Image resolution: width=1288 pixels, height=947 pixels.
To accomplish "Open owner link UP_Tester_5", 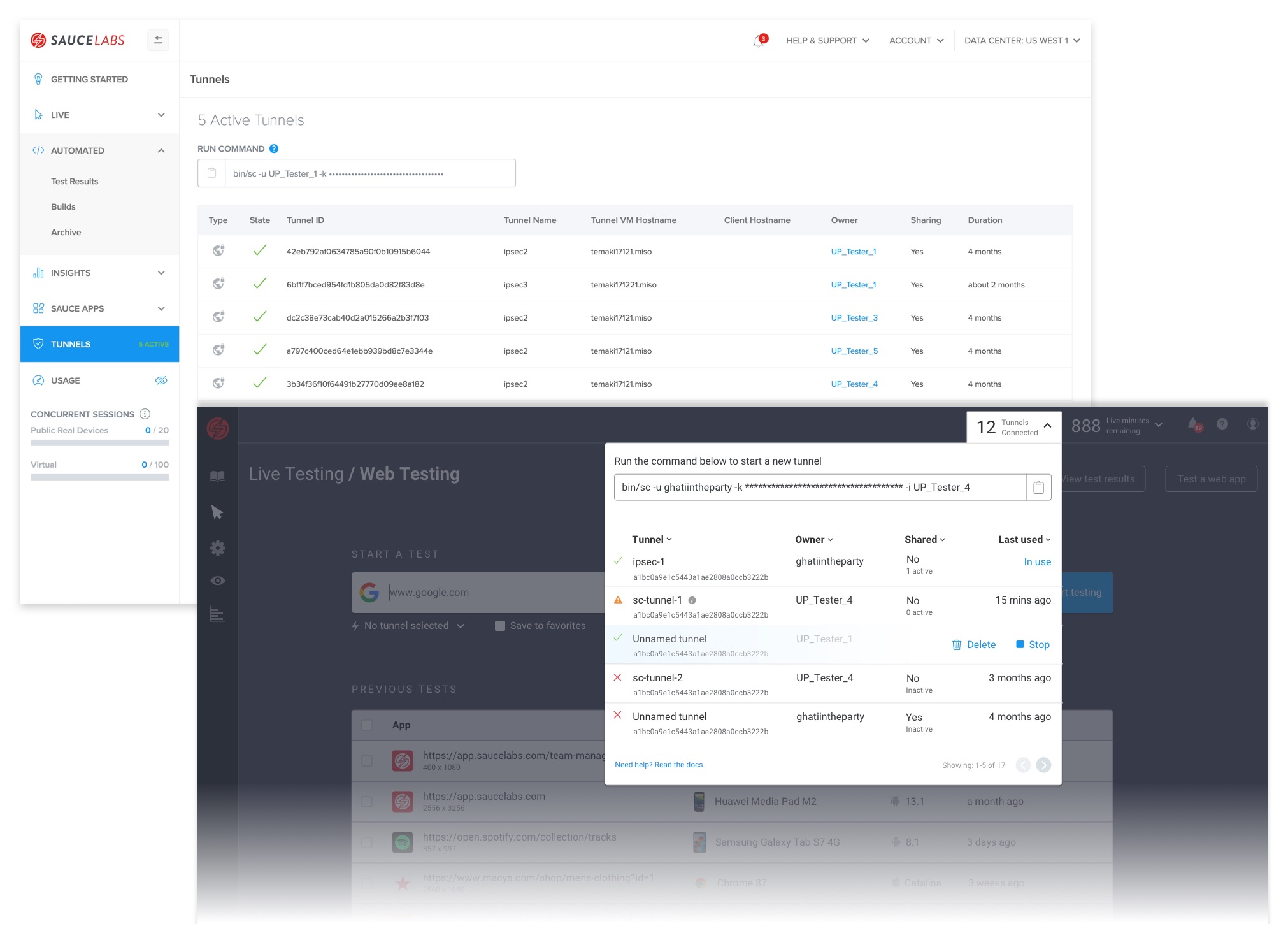I will tap(854, 351).
